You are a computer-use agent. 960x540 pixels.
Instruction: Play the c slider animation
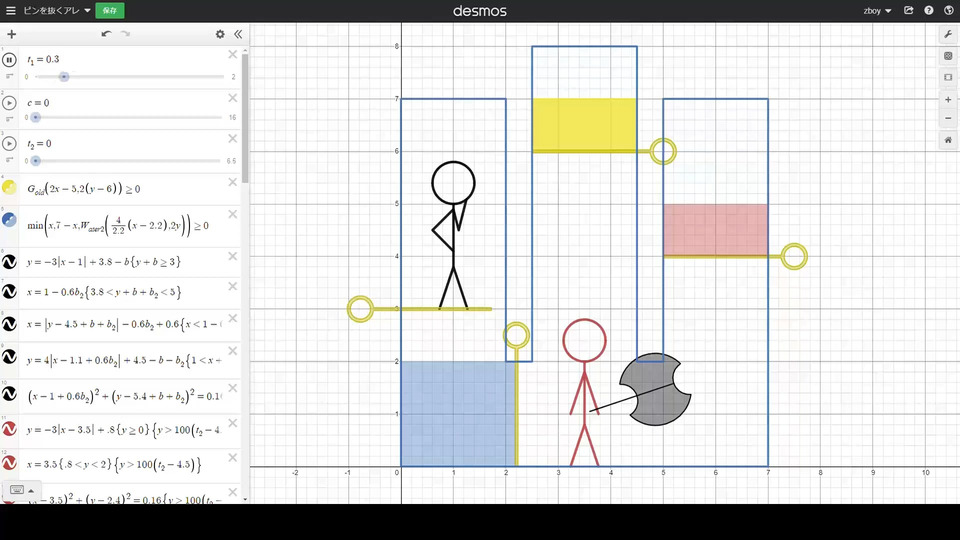(x=9, y=103)
